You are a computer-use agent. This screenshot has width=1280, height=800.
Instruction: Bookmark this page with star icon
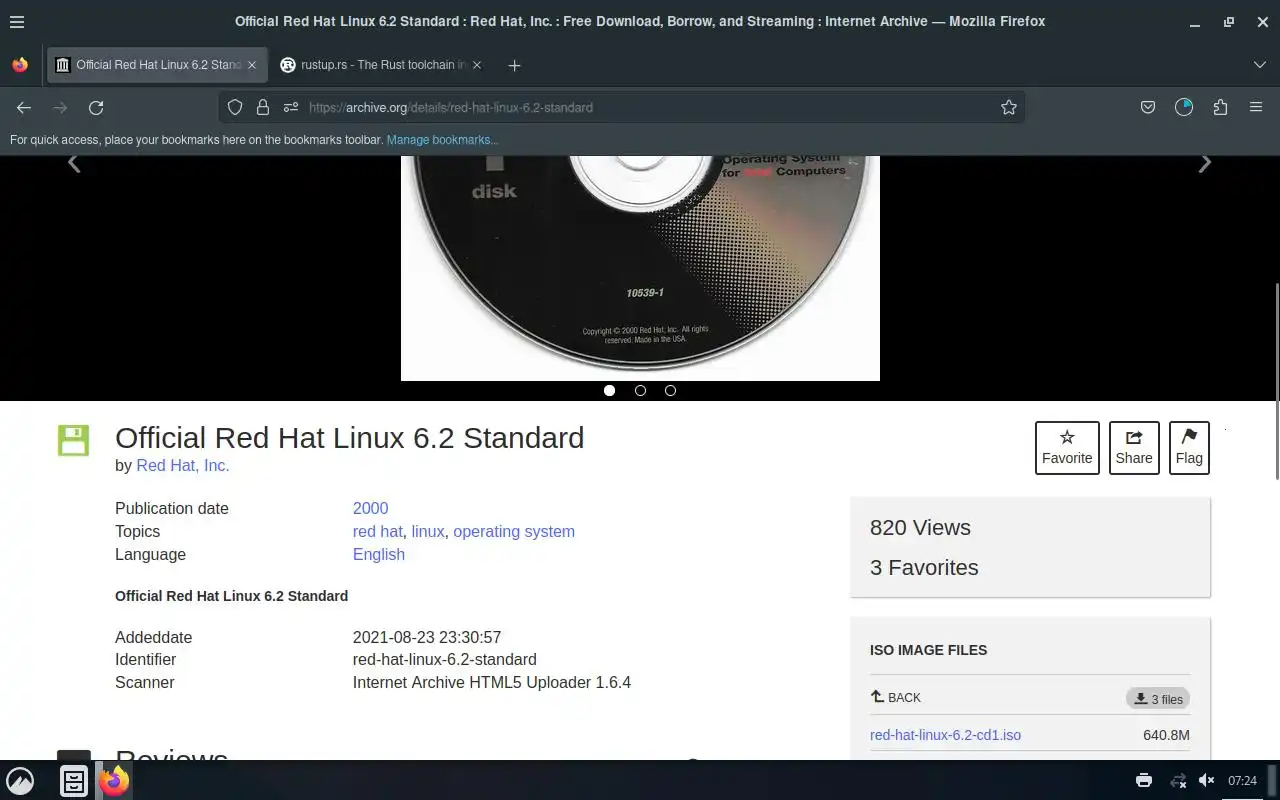point(1009,107)
